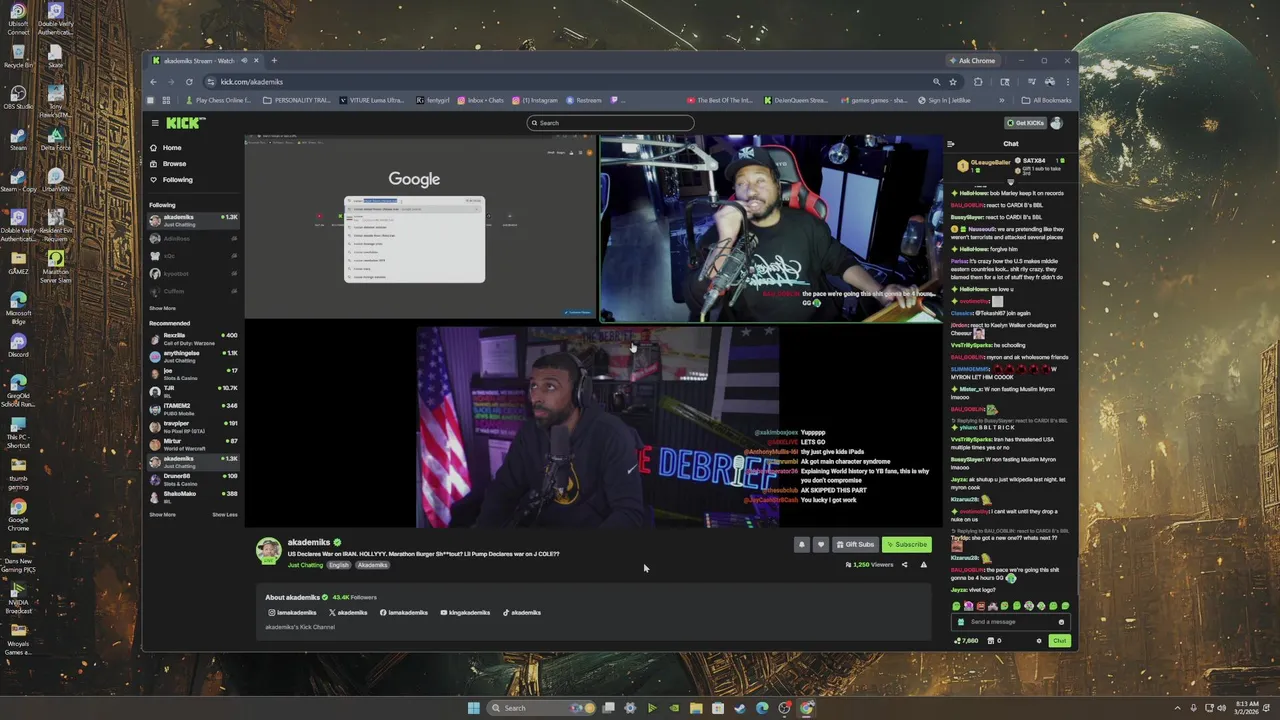Click the green KICK logo
Image resolution: width=1280 pixels, height=720 pixels.
185,123
